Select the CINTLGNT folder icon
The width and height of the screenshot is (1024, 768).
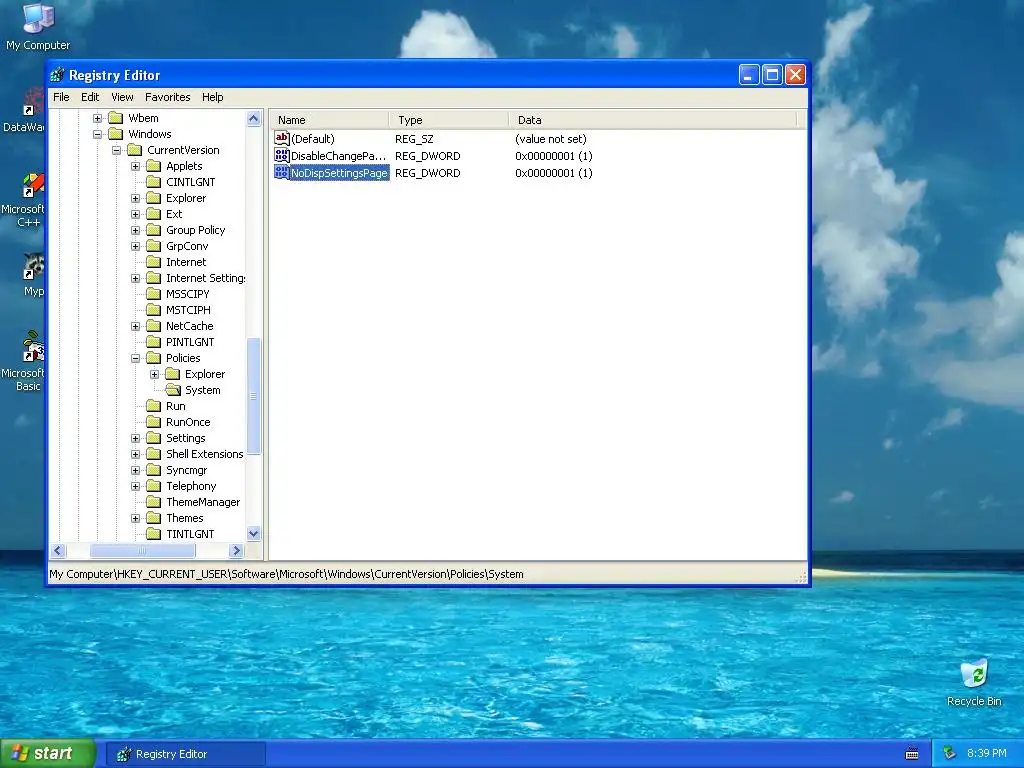click(x=153, y=182)
